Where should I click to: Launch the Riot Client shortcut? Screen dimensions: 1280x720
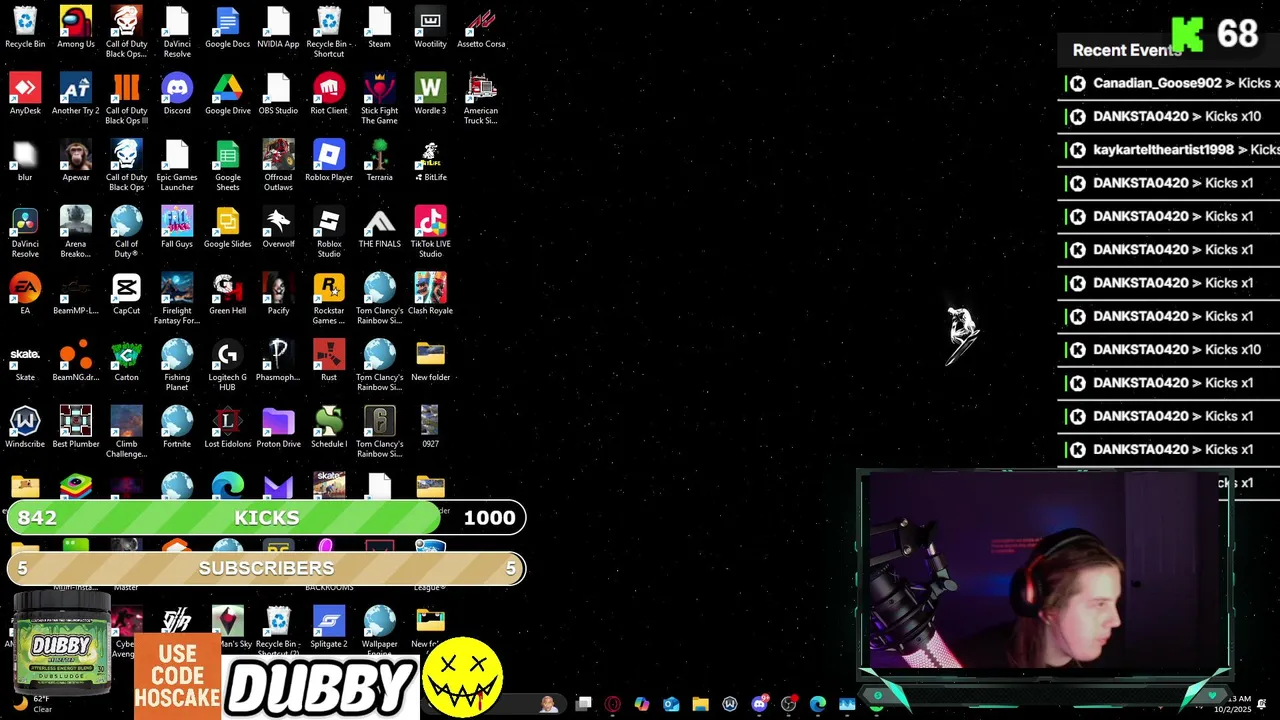(x=329, y=94)
